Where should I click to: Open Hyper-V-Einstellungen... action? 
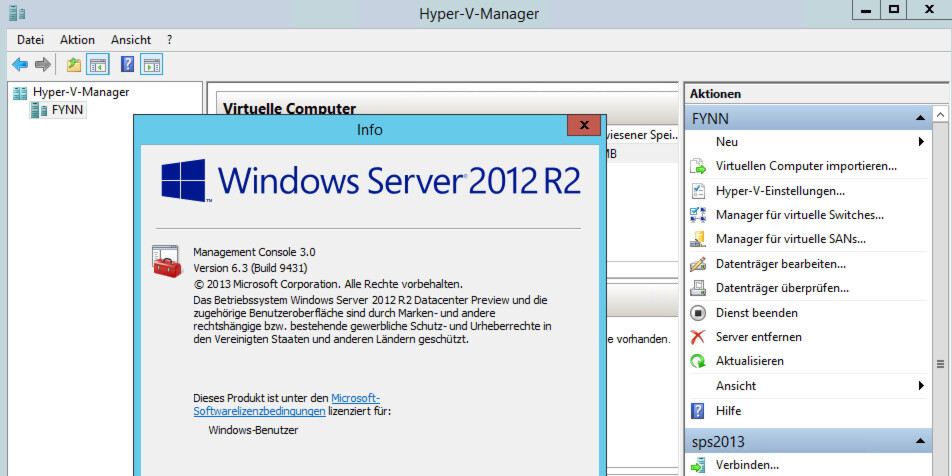780,191
